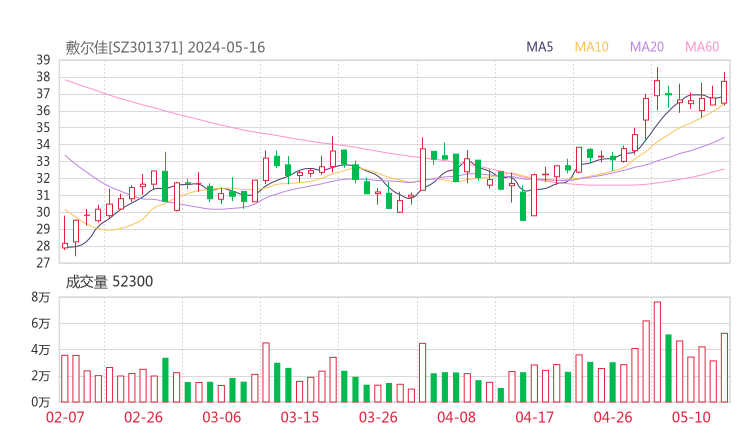
Task: Click the 2万 volume axis label
Action: point(41,376)
